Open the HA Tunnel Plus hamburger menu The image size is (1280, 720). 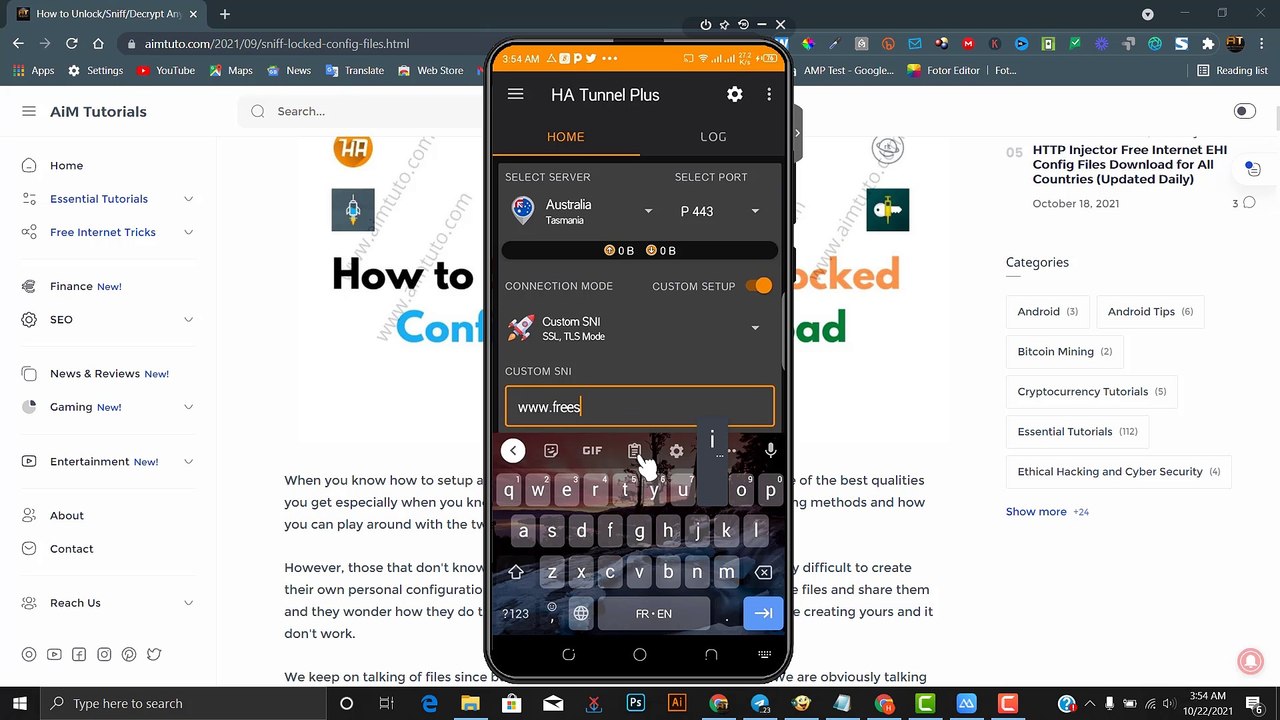coord(515,94)
